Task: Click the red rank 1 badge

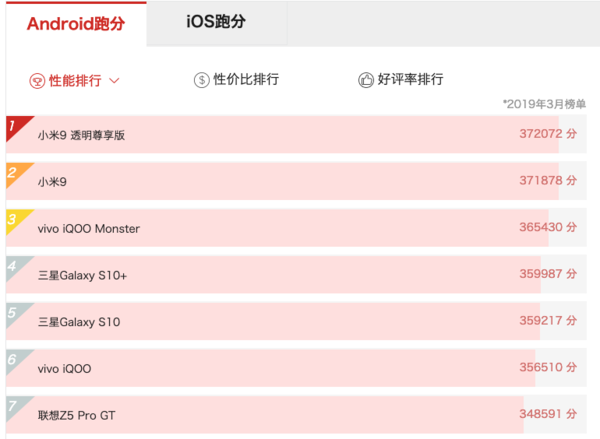Action: (15, 126)
